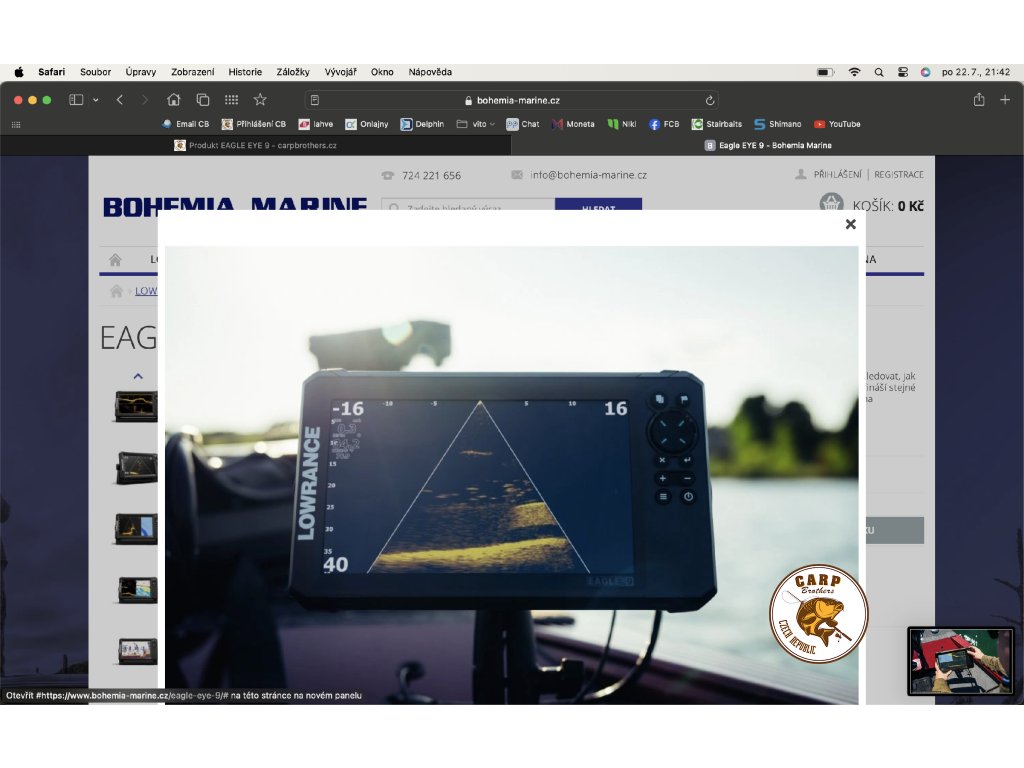Select the bottom product thumbnail in the gallery strip
The height and width of the screenshot is (768, 1024).
(x=137, y=650)
